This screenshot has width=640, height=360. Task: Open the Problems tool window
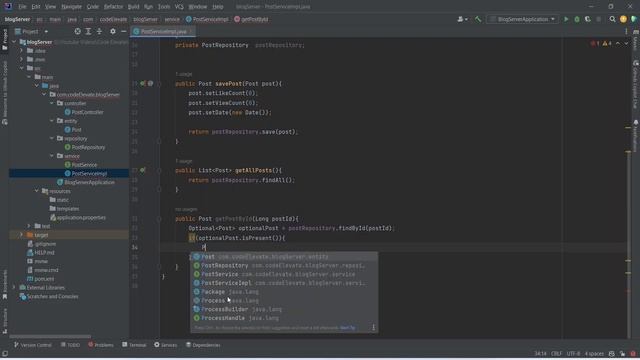click(101, 345)
